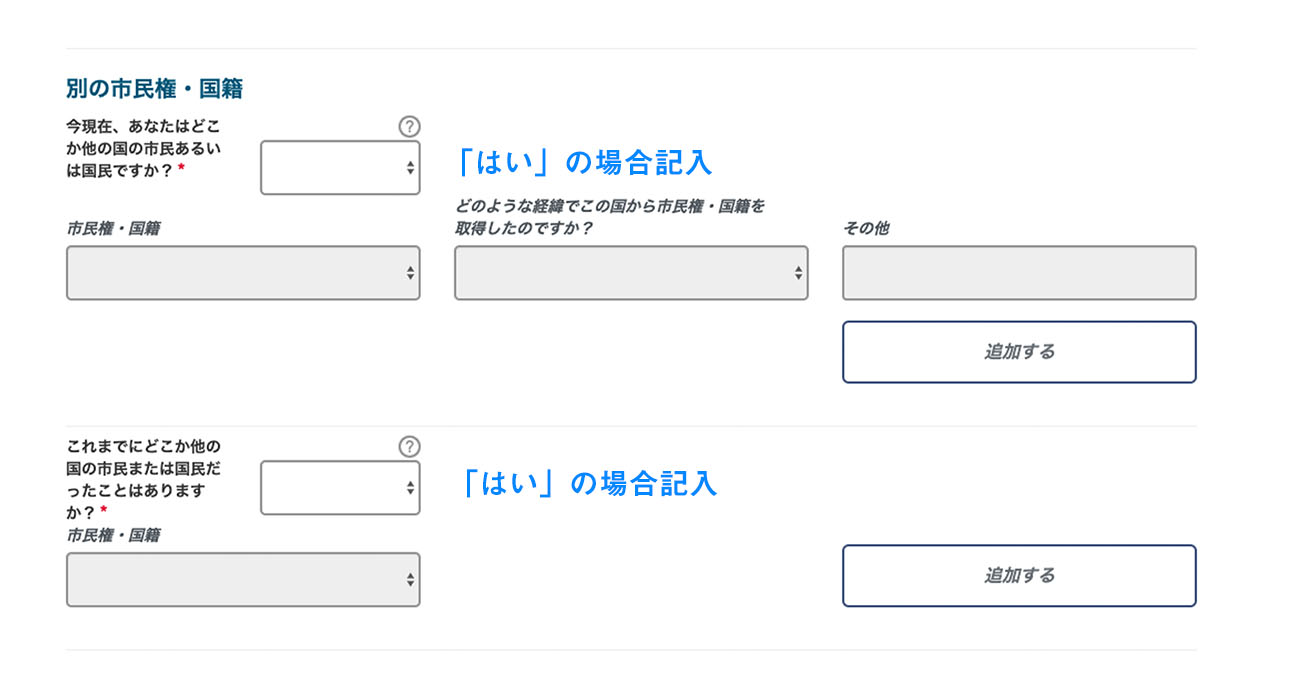Viewport: 1300px width, 700px height.
Task: Open the これまでに past citizen yes/no dropdown
Action: (x=340, y=488)
